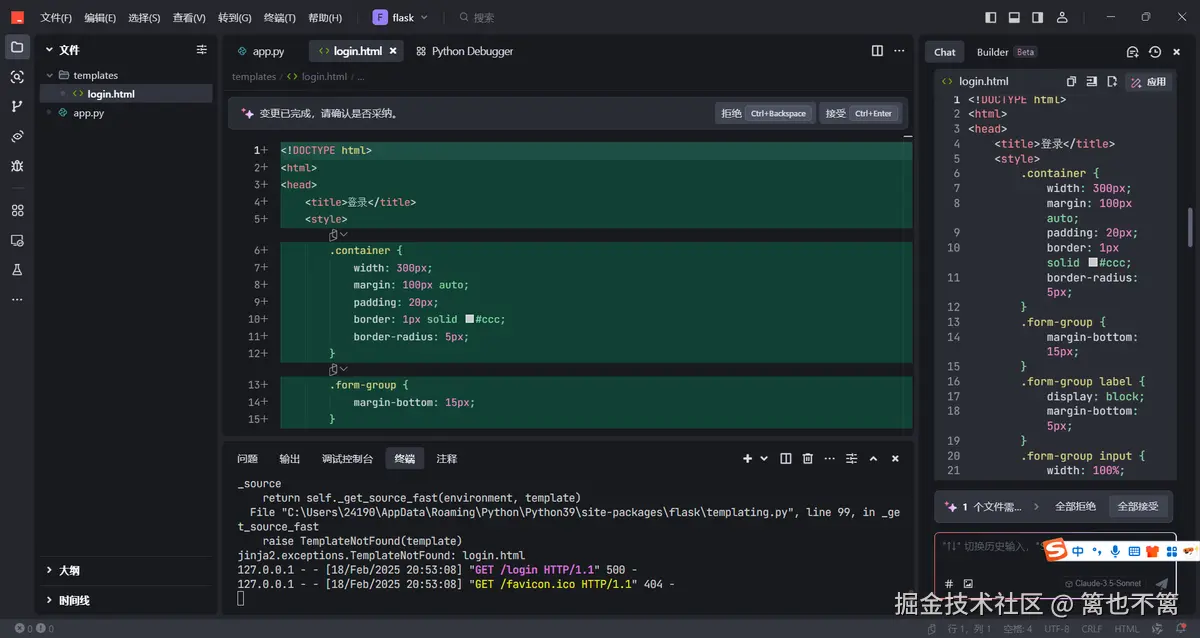Toggle primary sidebar layout icon
Screen dimensions: 1200x638
(991, 17)
